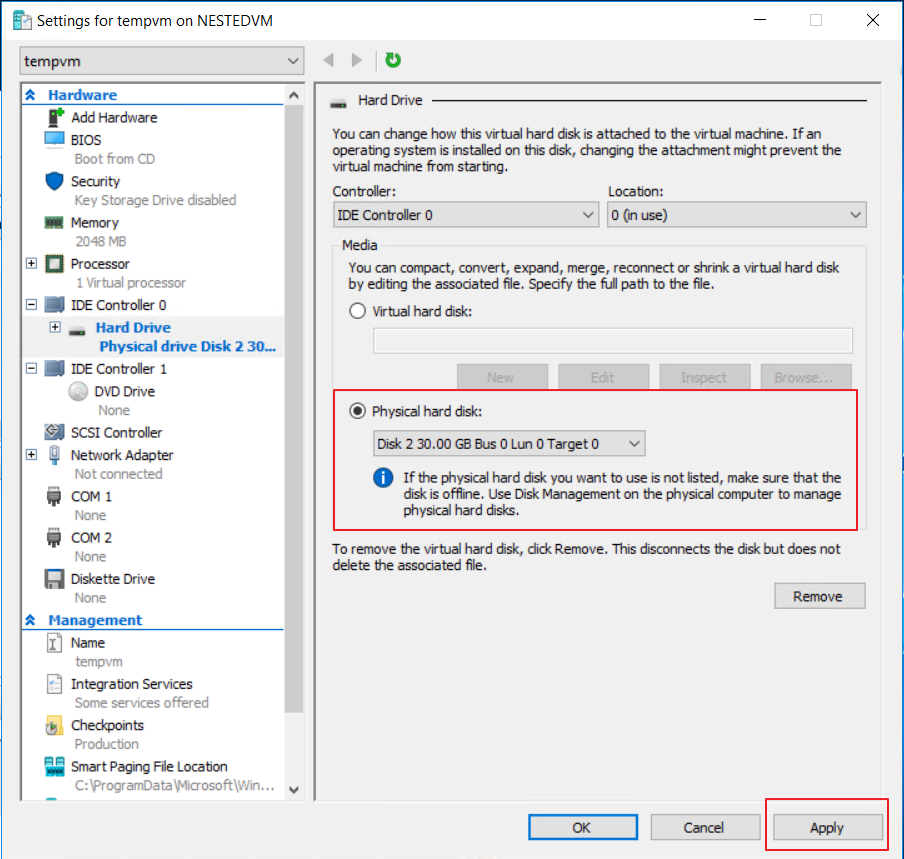904x859 pixels.
Task: Select the Checkpoints icon
Action: click(55, 726)
